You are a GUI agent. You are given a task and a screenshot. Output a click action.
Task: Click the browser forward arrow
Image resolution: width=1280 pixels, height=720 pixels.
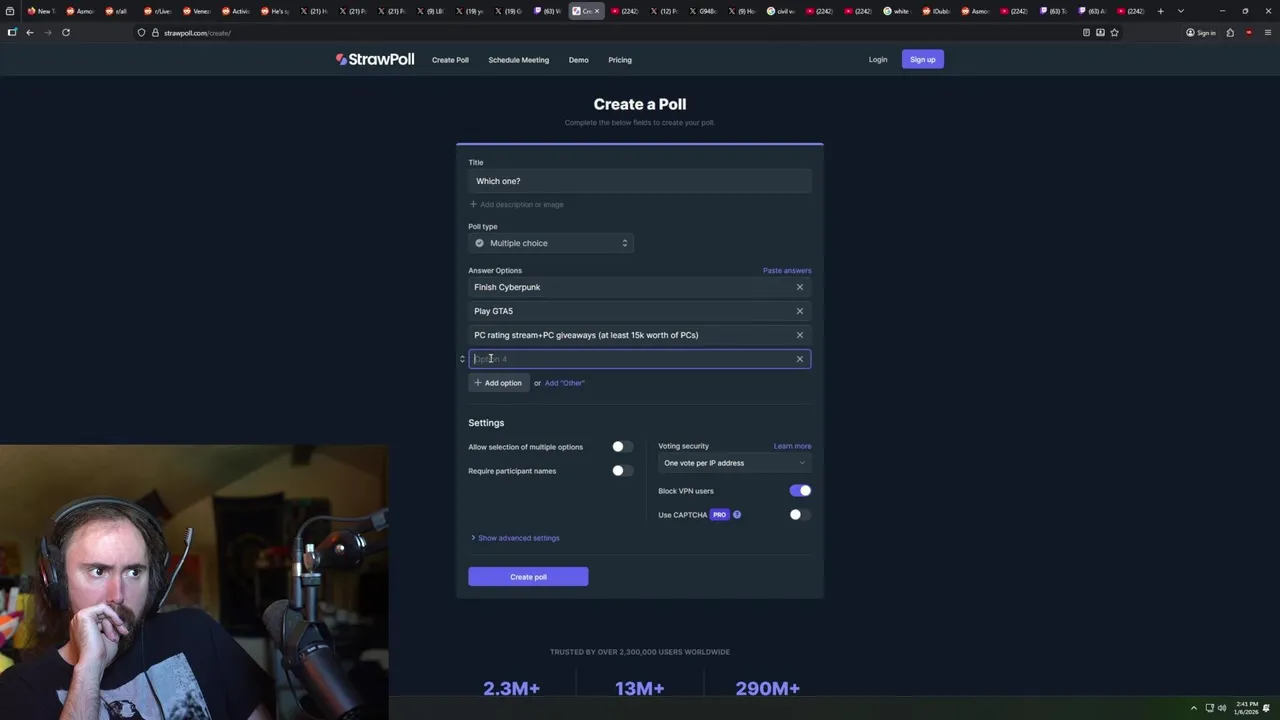(x=47, y=32)
